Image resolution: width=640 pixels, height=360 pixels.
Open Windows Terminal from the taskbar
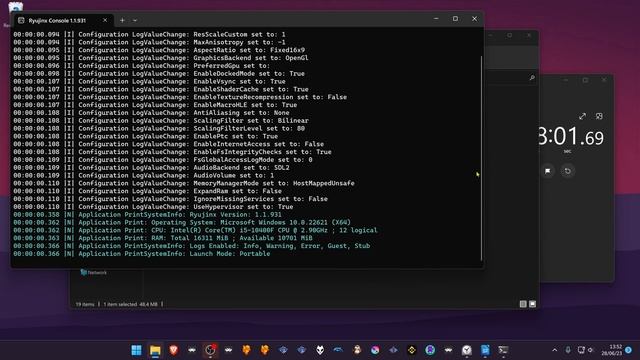point(503,350)
